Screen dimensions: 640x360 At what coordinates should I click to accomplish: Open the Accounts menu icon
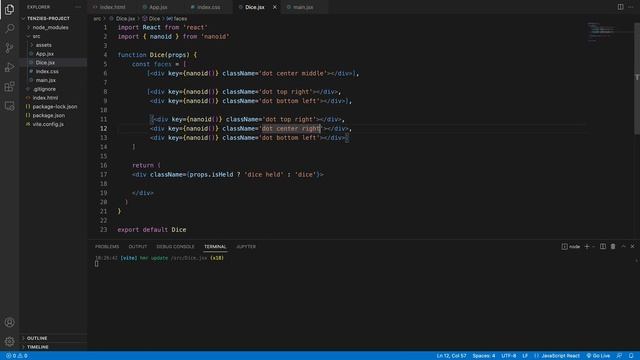click(9, 322)
